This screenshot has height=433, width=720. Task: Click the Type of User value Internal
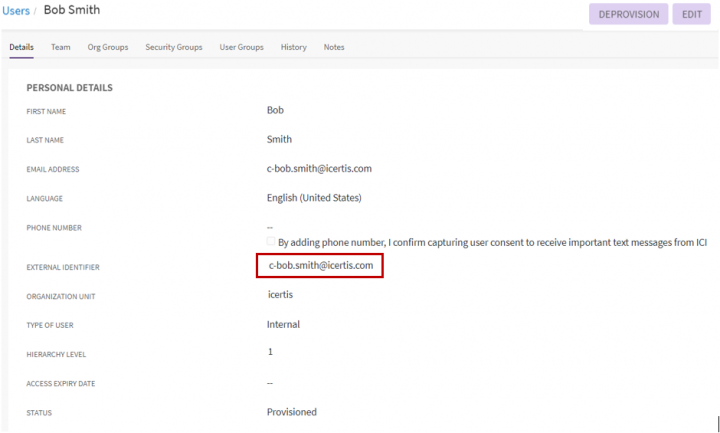click(283, 324)
